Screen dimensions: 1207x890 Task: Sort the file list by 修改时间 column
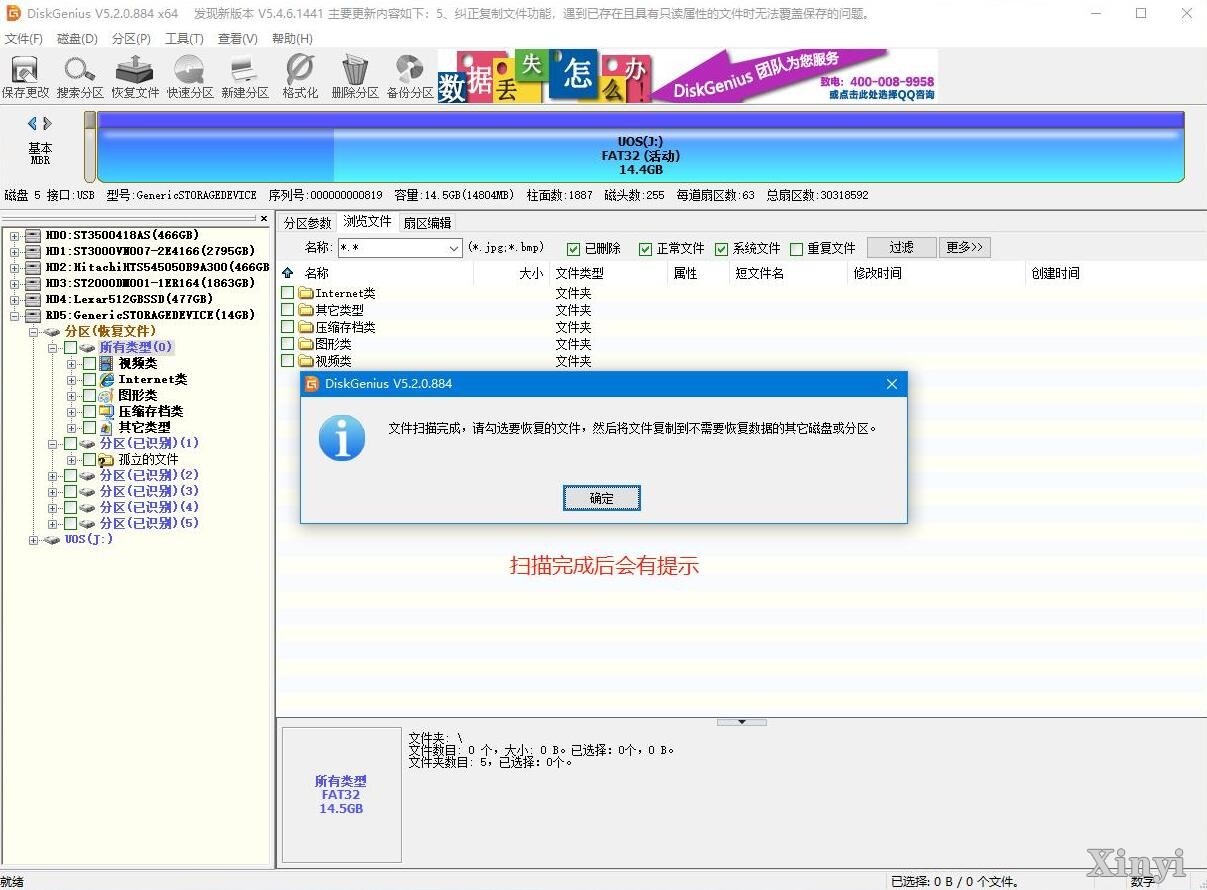click(x=877, y=273)
